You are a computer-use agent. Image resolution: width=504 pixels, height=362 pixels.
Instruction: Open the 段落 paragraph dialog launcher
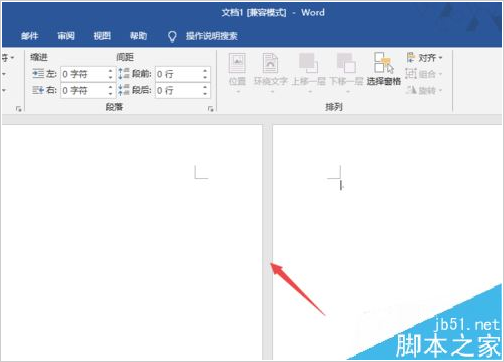pos(210,109)
